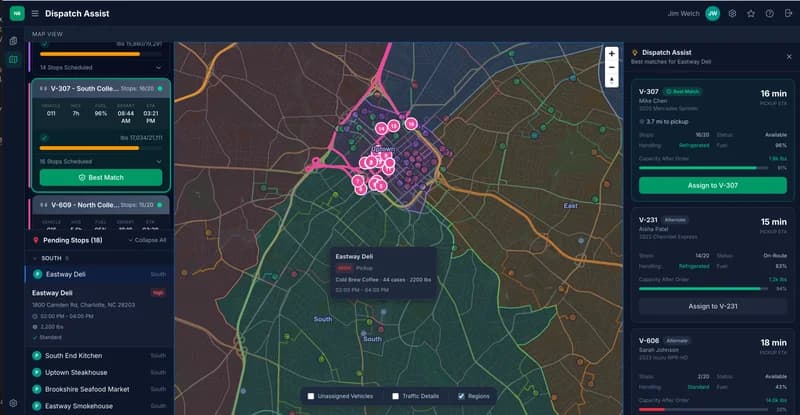Uncheck the Regions checkbox
Image resolution: width=800 pixels, height=415 pixels.
coord(461,396)
